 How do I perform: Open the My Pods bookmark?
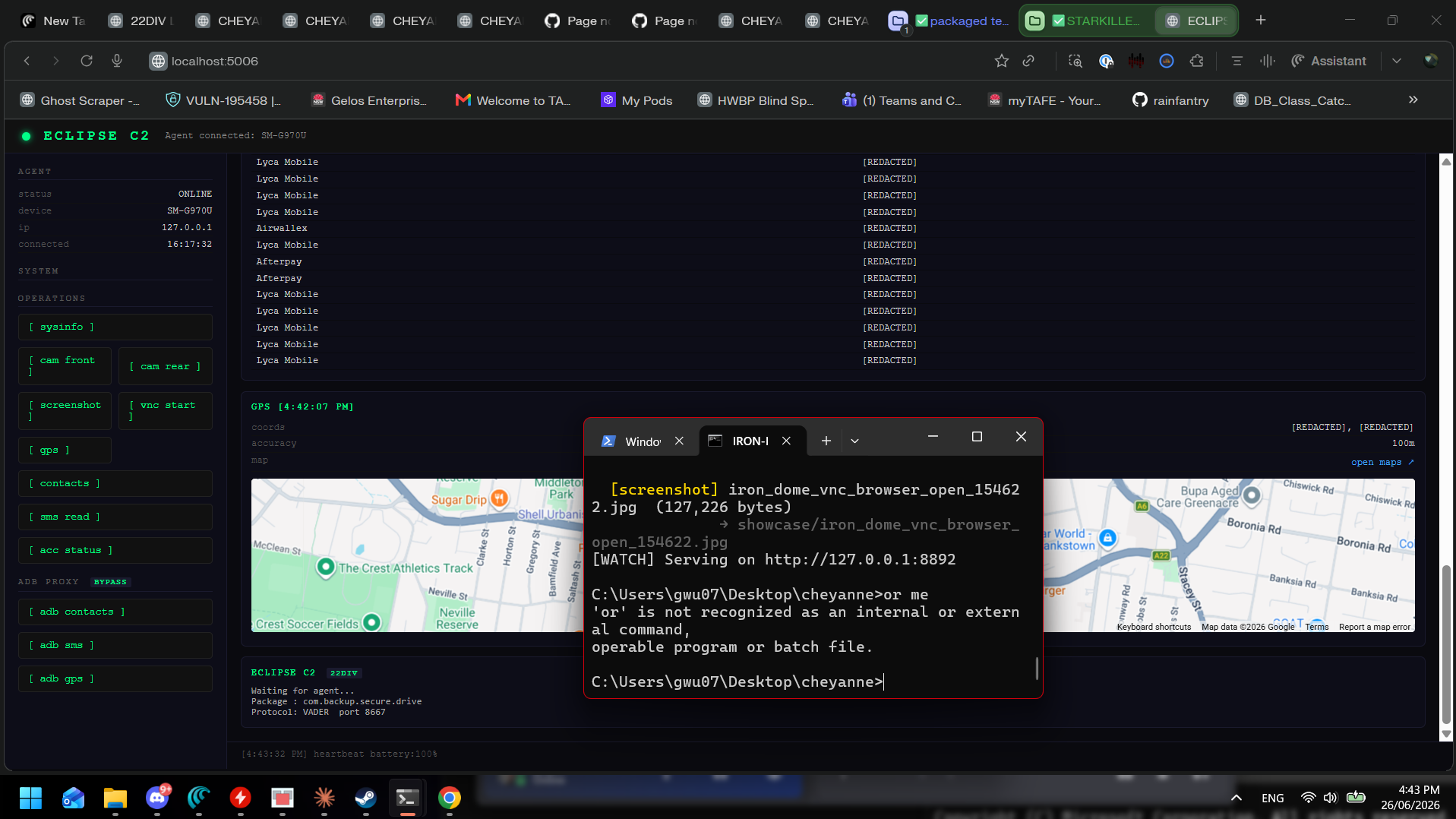636,100
